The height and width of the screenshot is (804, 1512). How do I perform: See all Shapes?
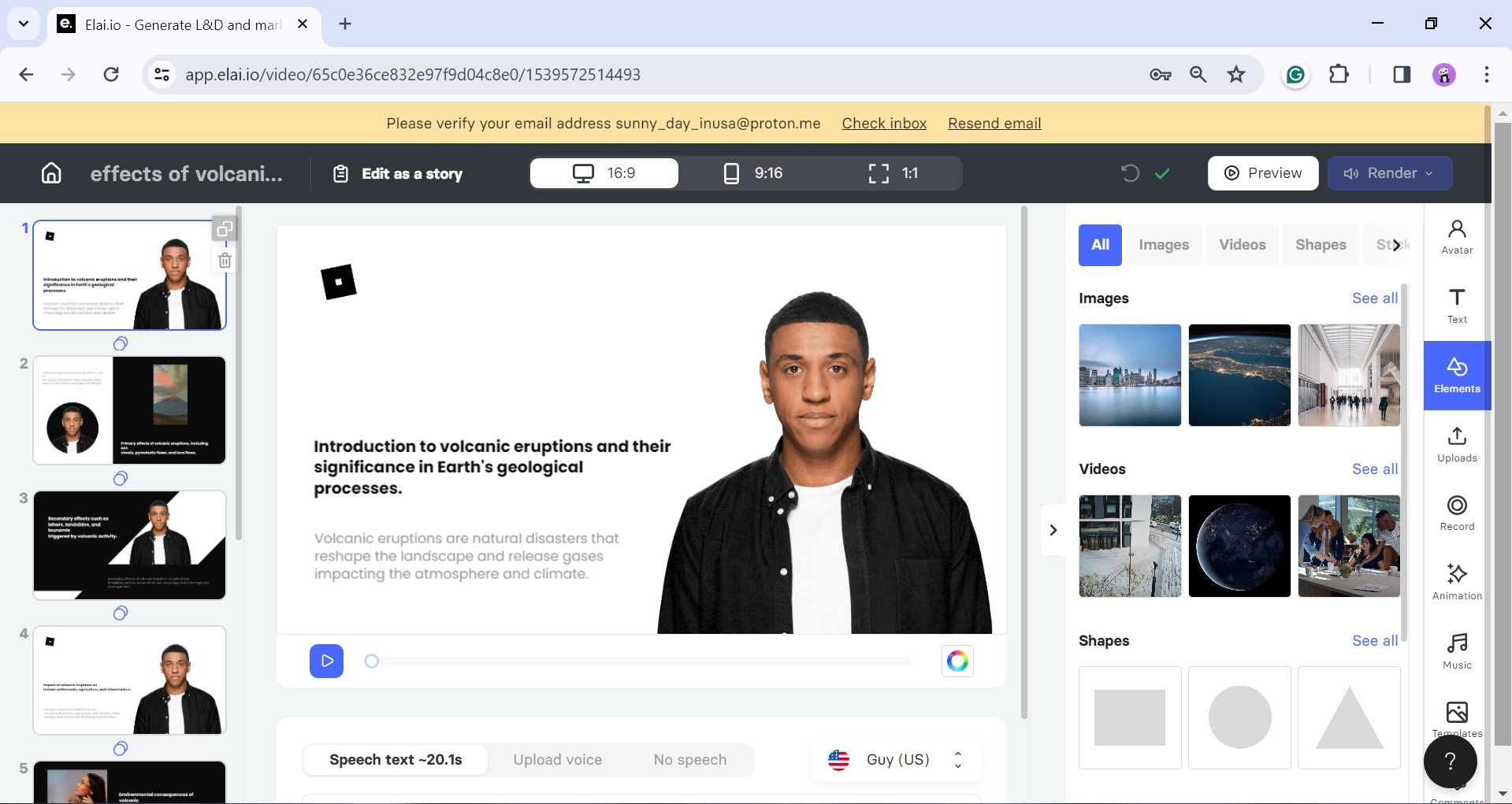[1375, 641]
